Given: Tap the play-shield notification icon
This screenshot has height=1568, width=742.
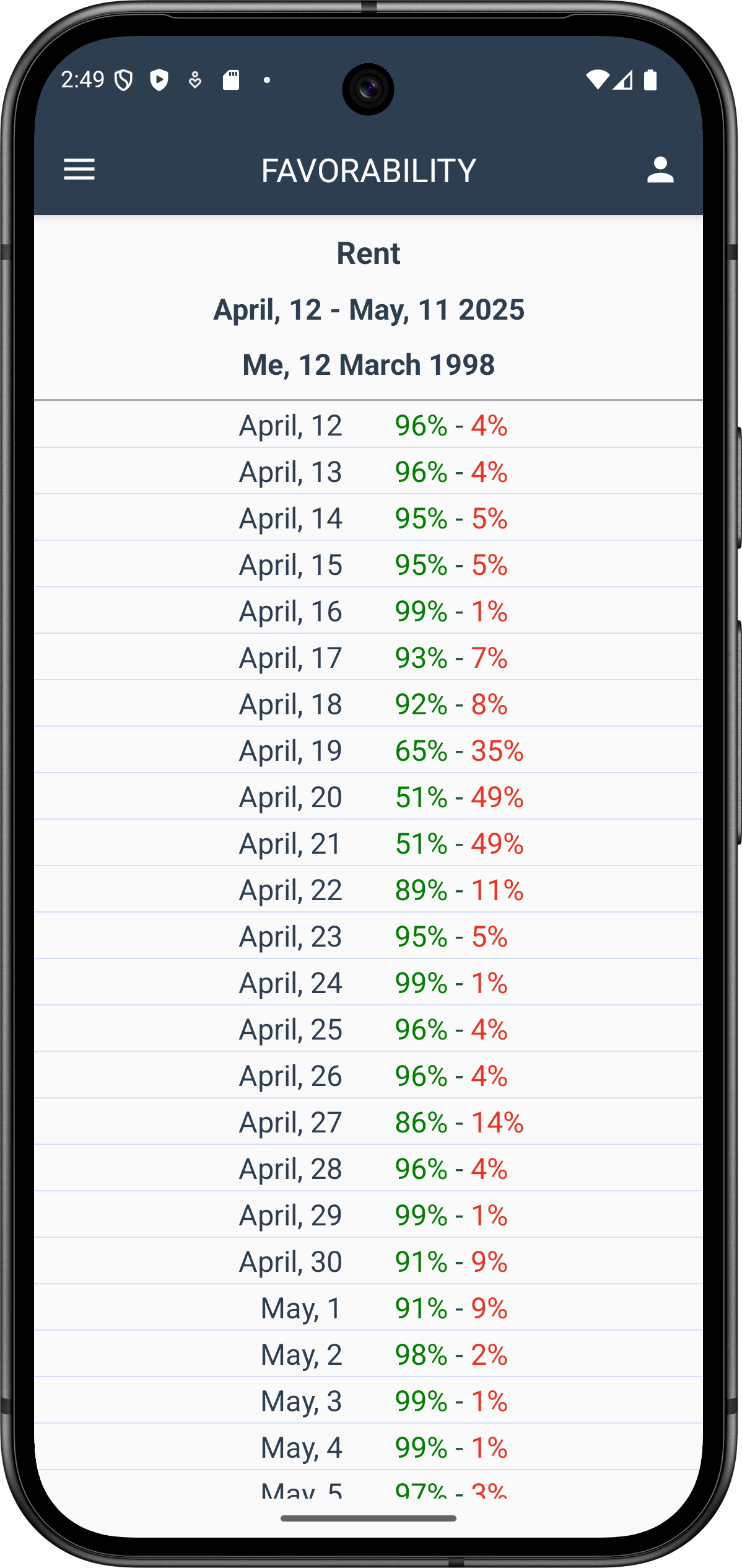Looking at the screenshot, I should pos(159,80).
